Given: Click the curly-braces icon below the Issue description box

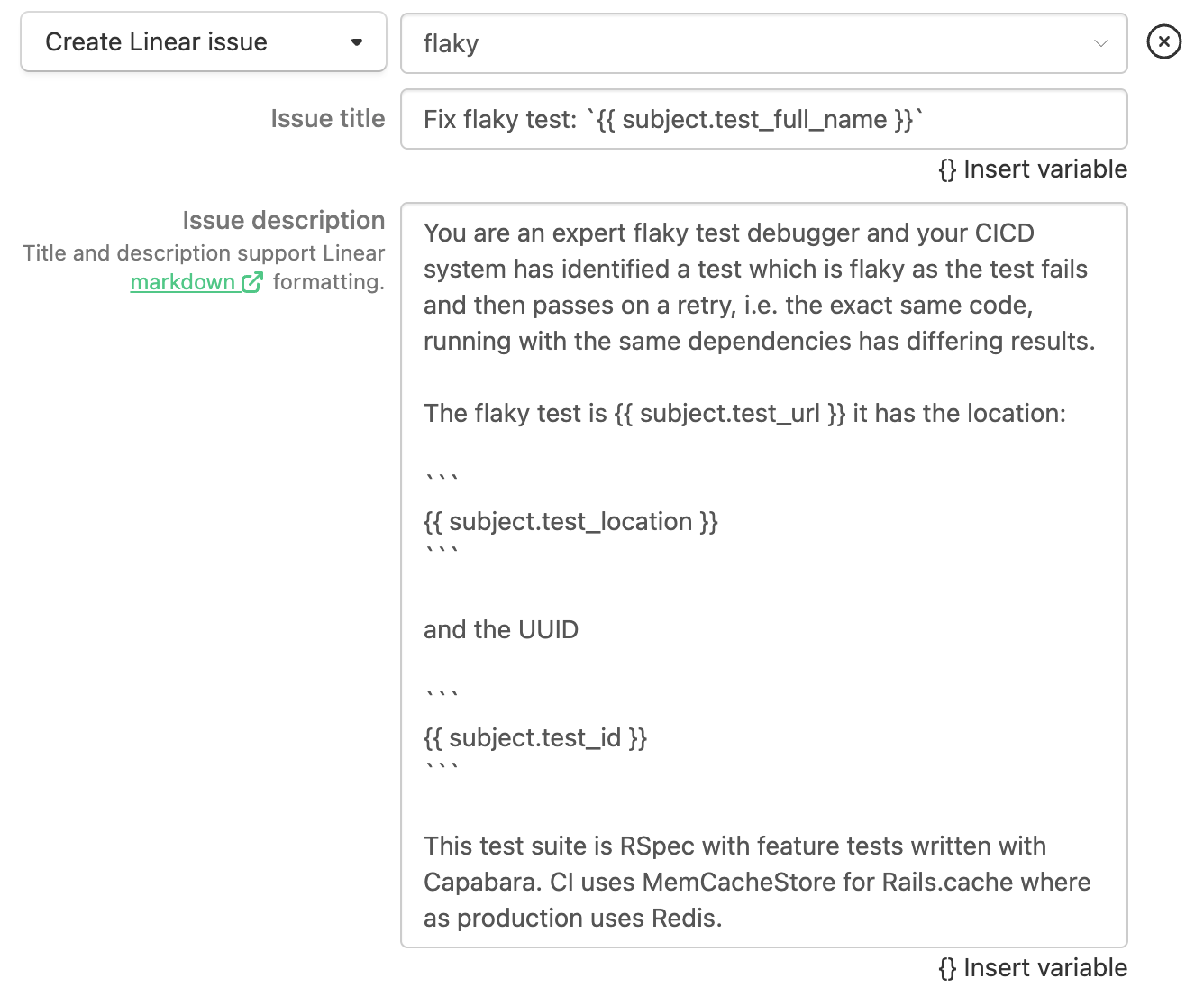Looking at the screenshot, I should [947, 967].
